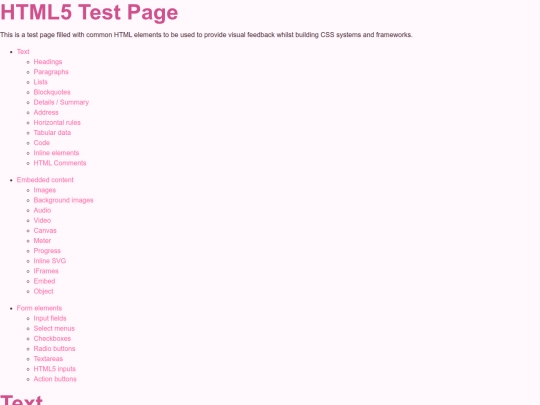The height and width of the screenshot is (405, 540).
Task: Click the HTML5 Test Page heading
Action: [89, 12]
